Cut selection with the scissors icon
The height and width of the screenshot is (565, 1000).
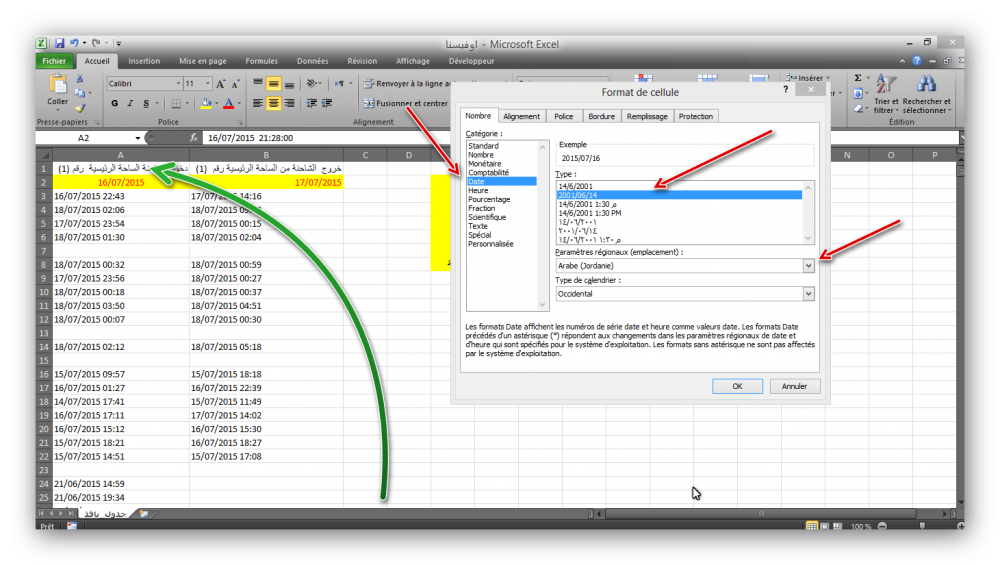(x=80, y=78)
